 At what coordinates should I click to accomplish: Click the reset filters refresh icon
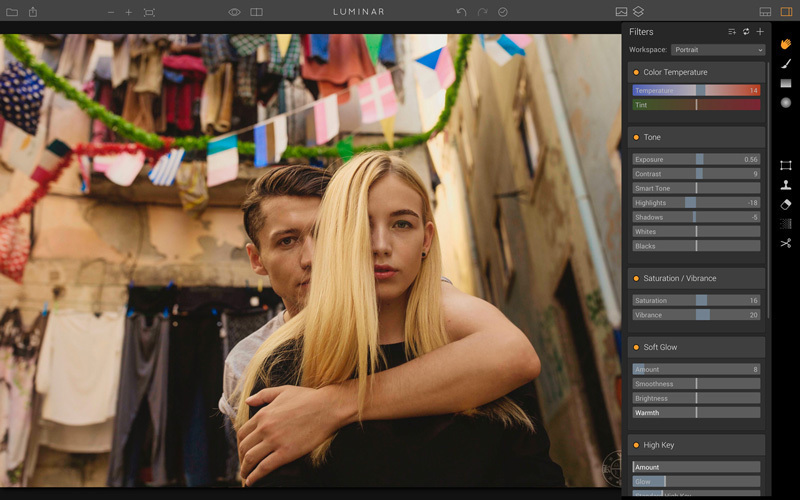[746, 32]
